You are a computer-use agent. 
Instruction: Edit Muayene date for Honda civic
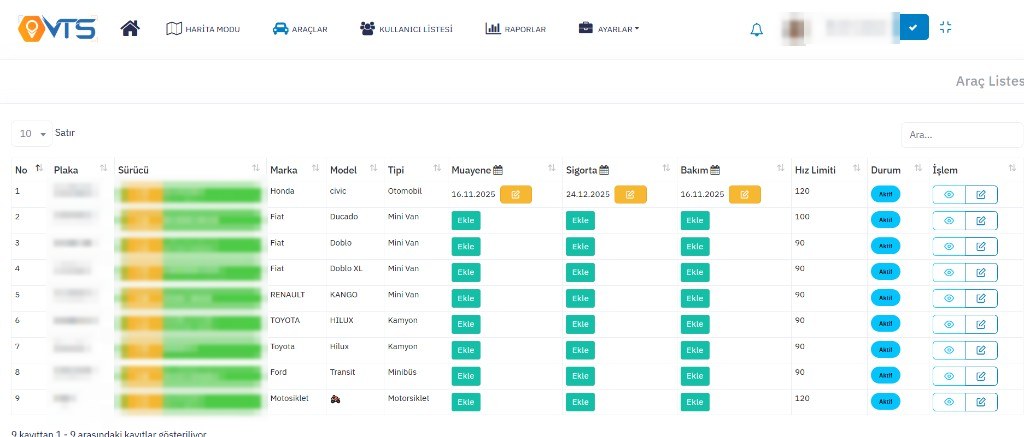coord(516,195)
